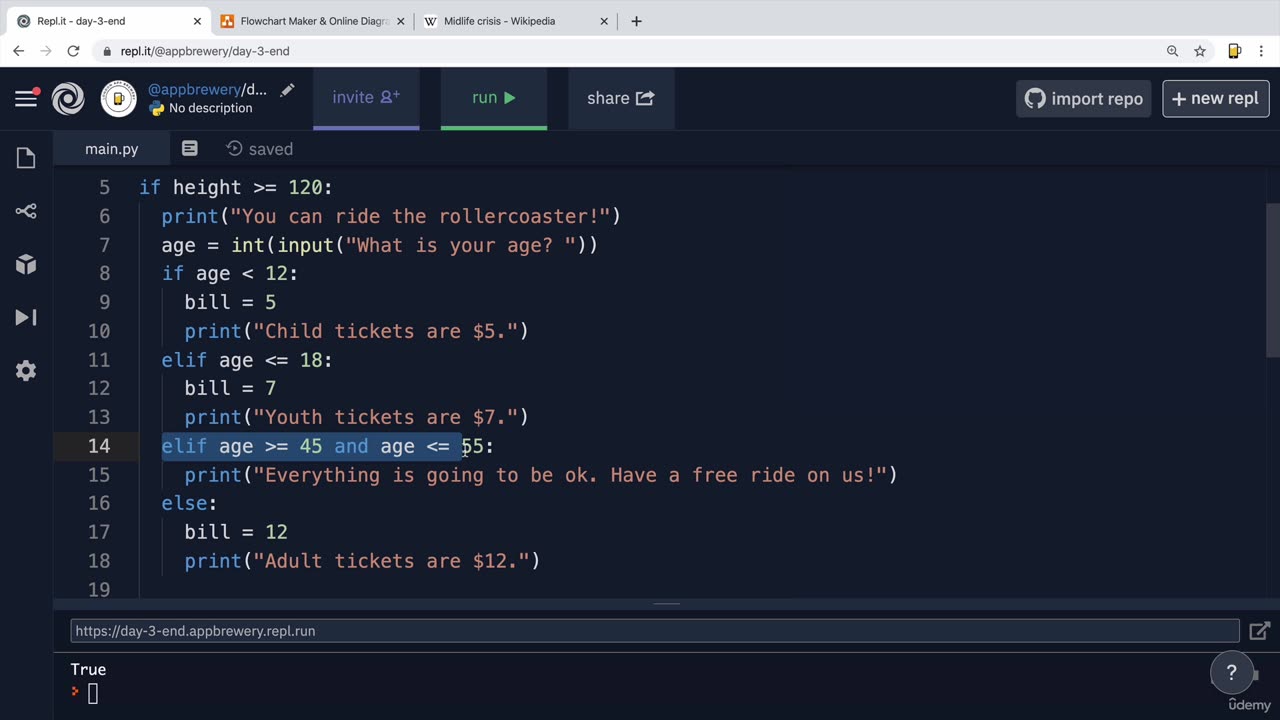Open the Files panel in sidebar

click(x=26, y=158)
